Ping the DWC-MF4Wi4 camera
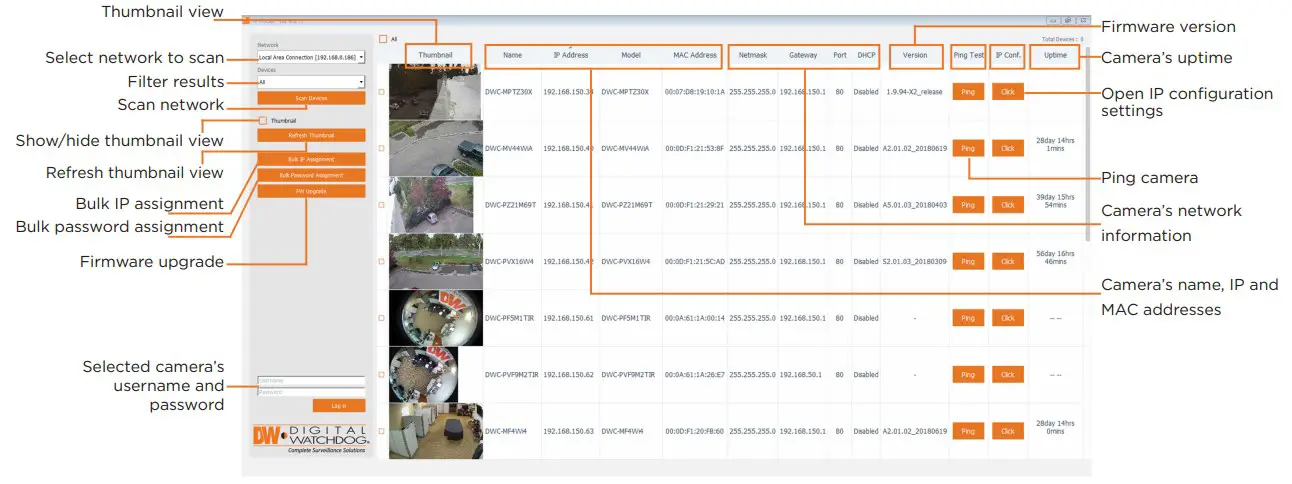This screenshot has width=1292, height=484. tap(966, 431)
